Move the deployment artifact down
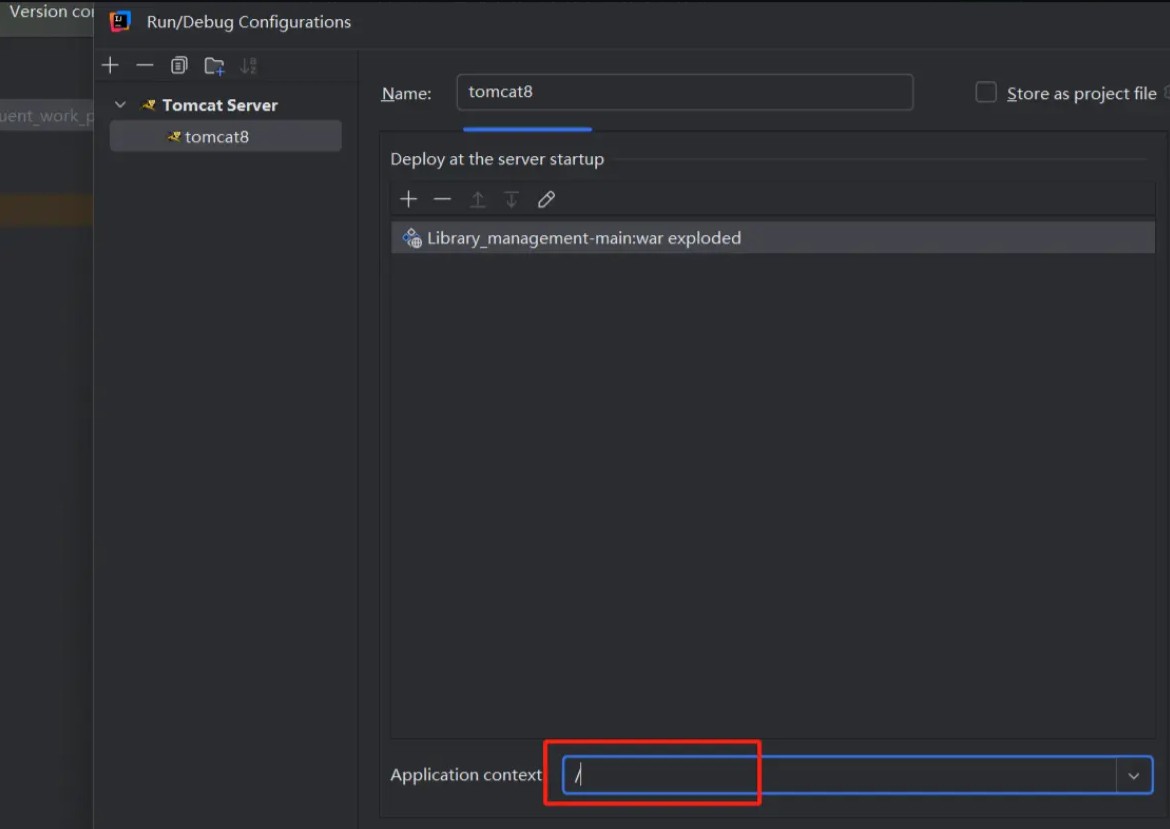 click(x=511, y=200)
